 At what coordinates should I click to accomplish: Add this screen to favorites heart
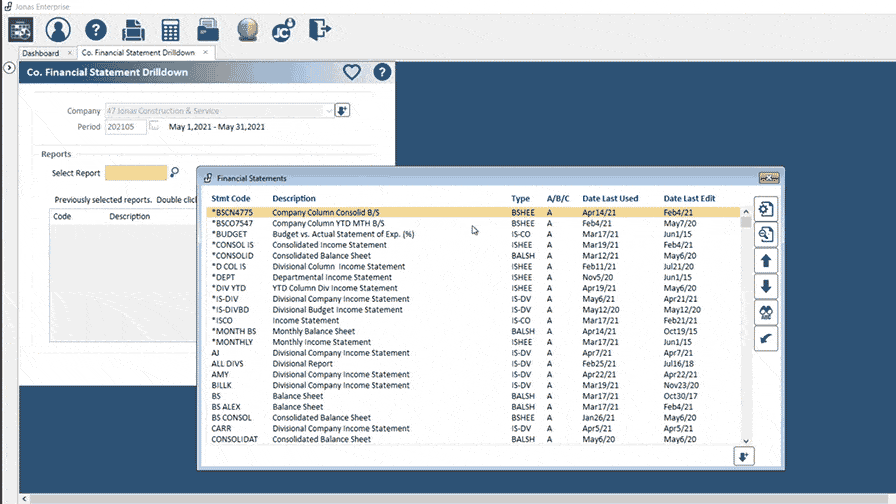(x=351, y=72)
